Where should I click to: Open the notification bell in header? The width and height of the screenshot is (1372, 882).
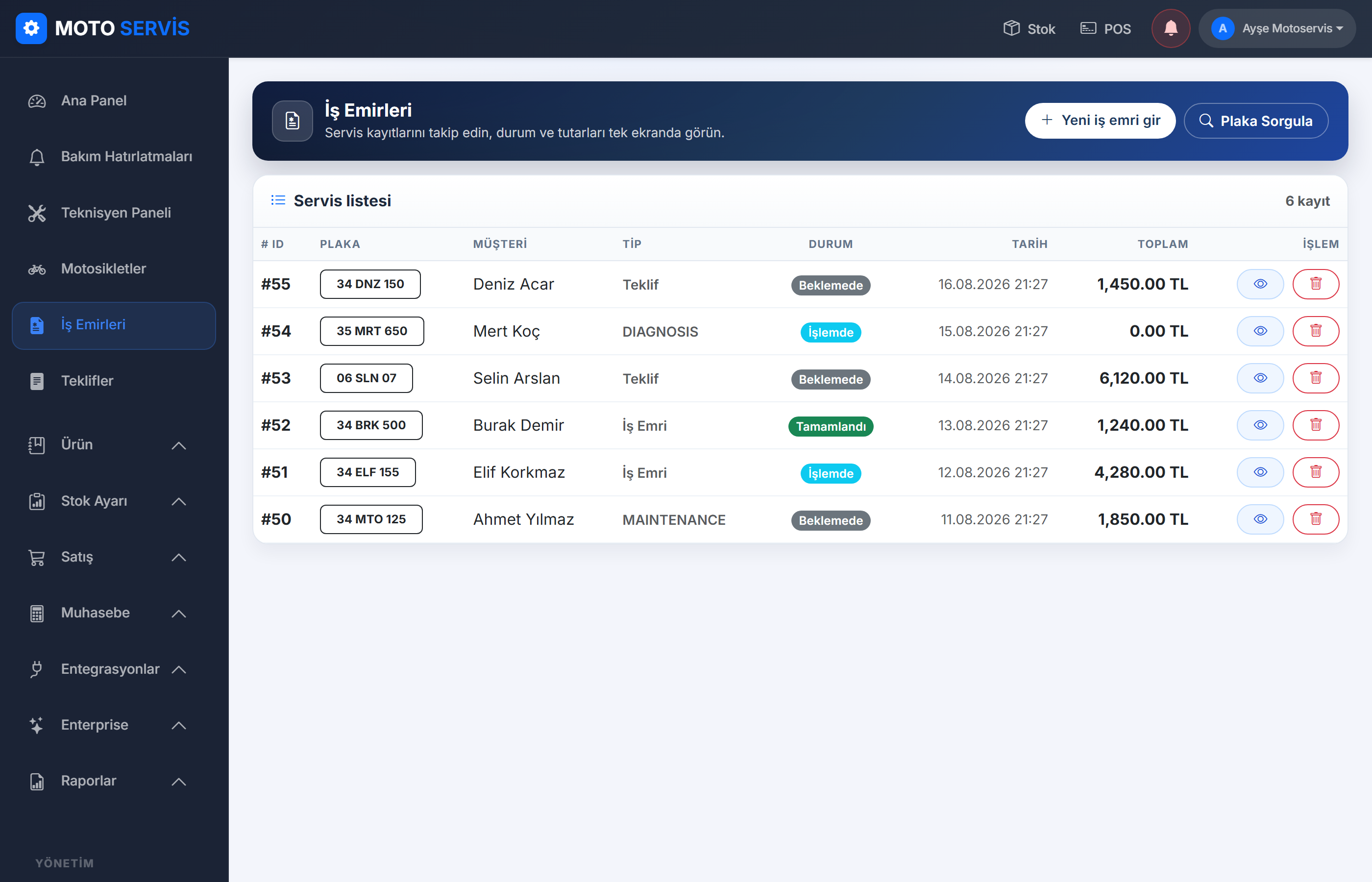pyautogui.click(x=1171, y=28)
